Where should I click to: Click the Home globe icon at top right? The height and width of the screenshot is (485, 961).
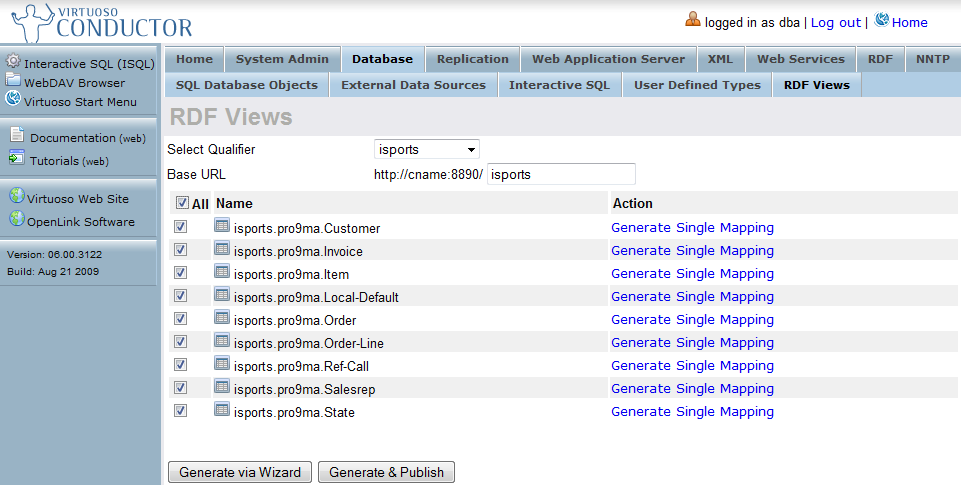[882, 21]
